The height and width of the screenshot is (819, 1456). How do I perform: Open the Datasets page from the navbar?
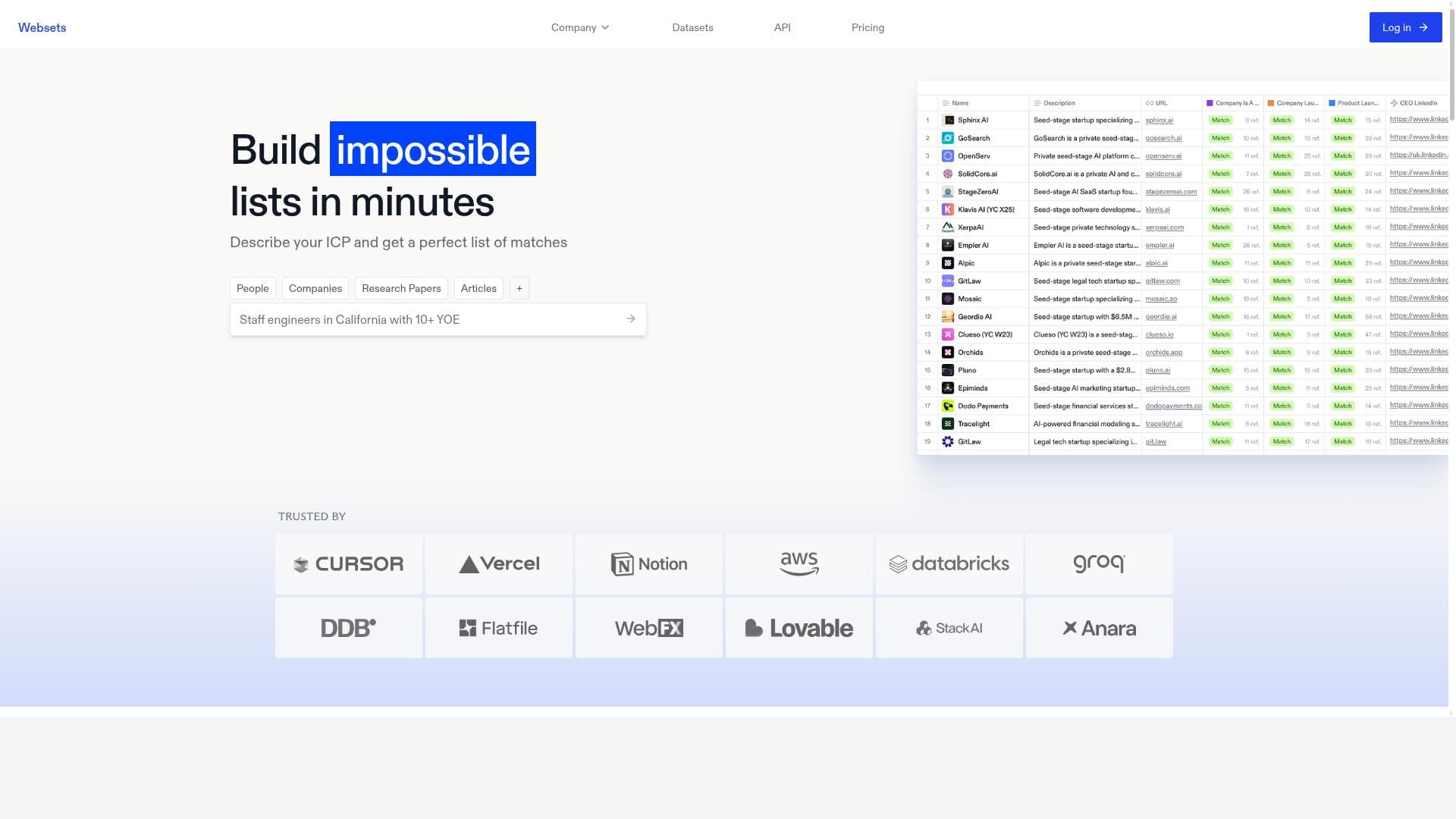[692, 27]
